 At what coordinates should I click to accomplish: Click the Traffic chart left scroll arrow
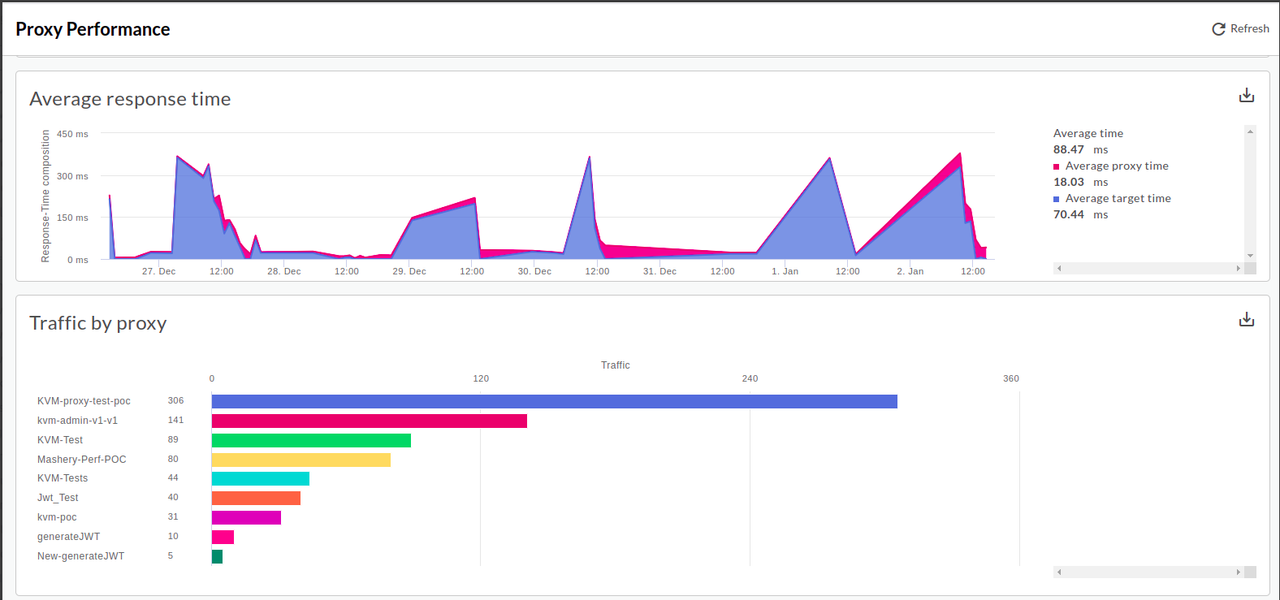point(1058,572)
